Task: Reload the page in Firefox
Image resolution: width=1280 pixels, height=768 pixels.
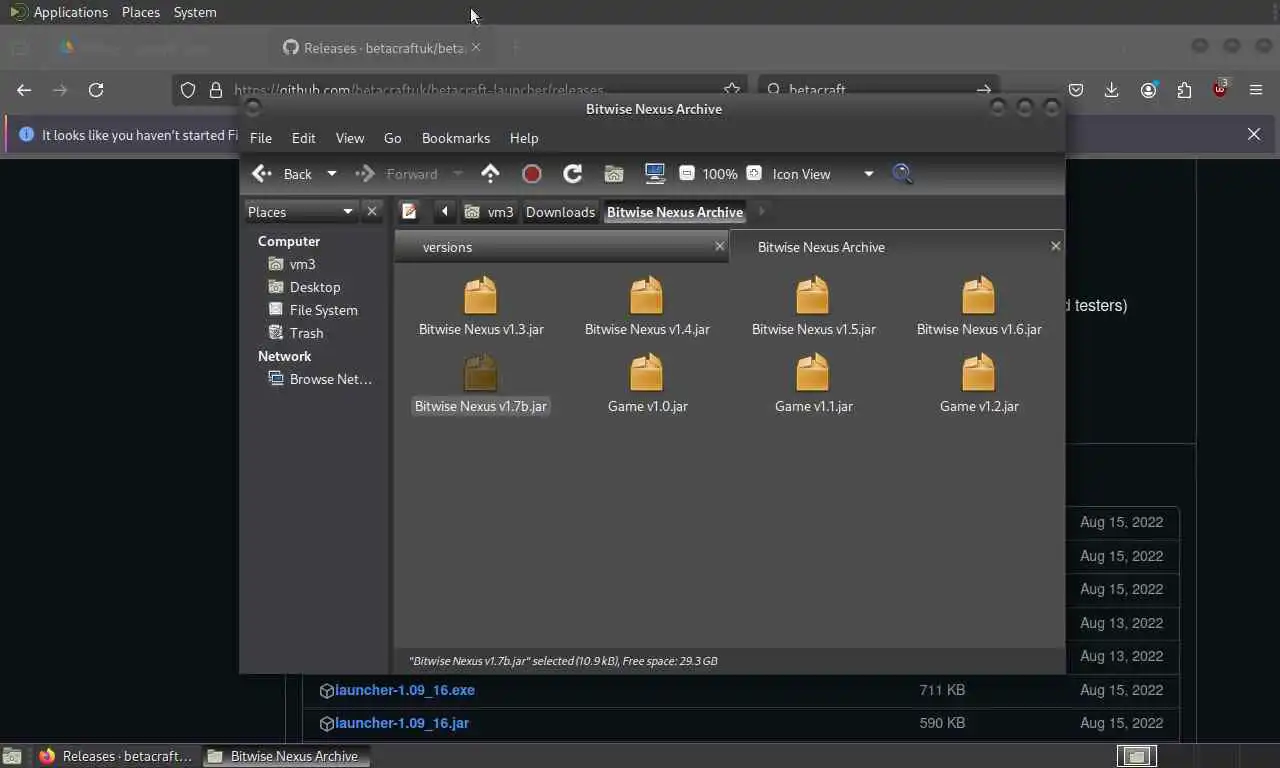Action: tap(96, 90)
